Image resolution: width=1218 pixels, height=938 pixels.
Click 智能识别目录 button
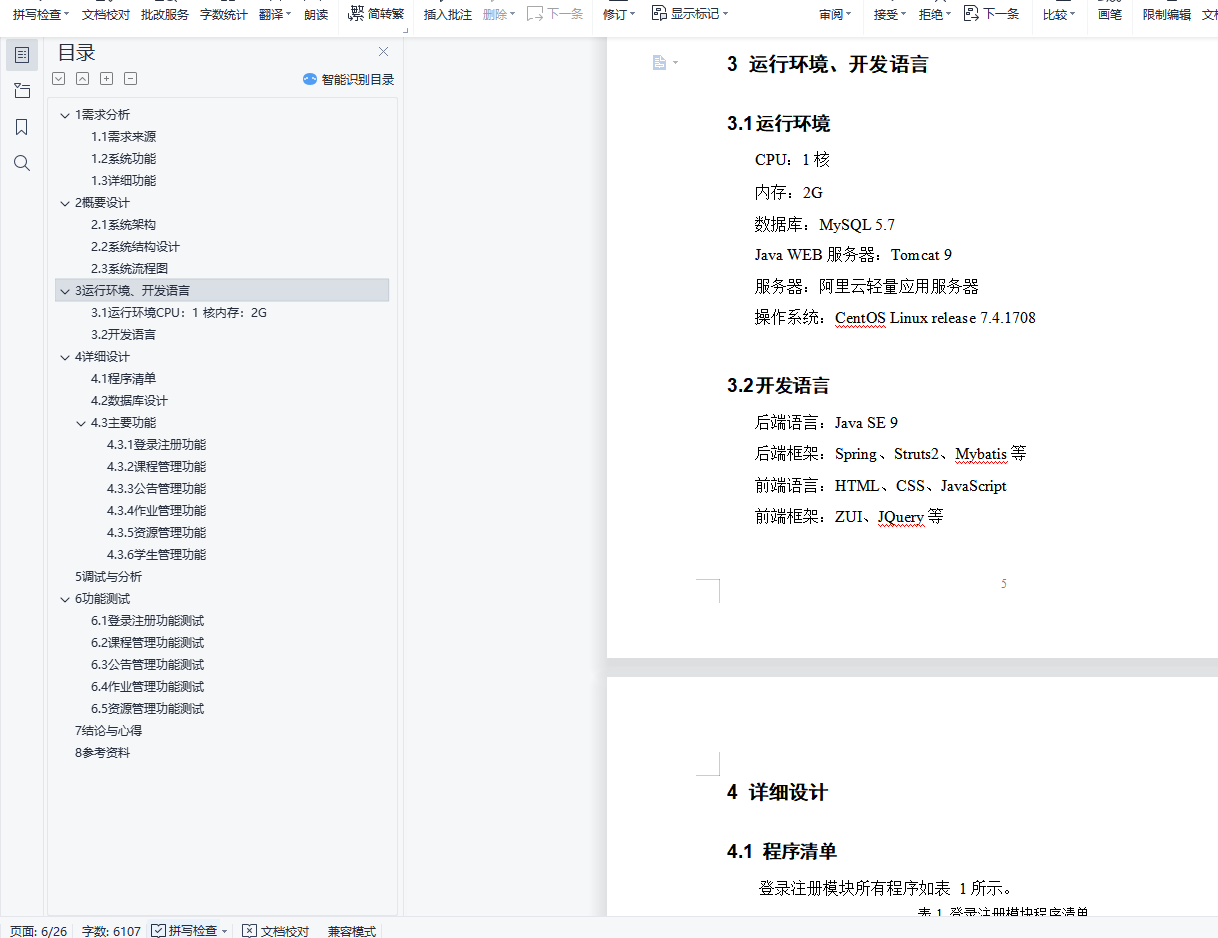click(x=349, y=80)
